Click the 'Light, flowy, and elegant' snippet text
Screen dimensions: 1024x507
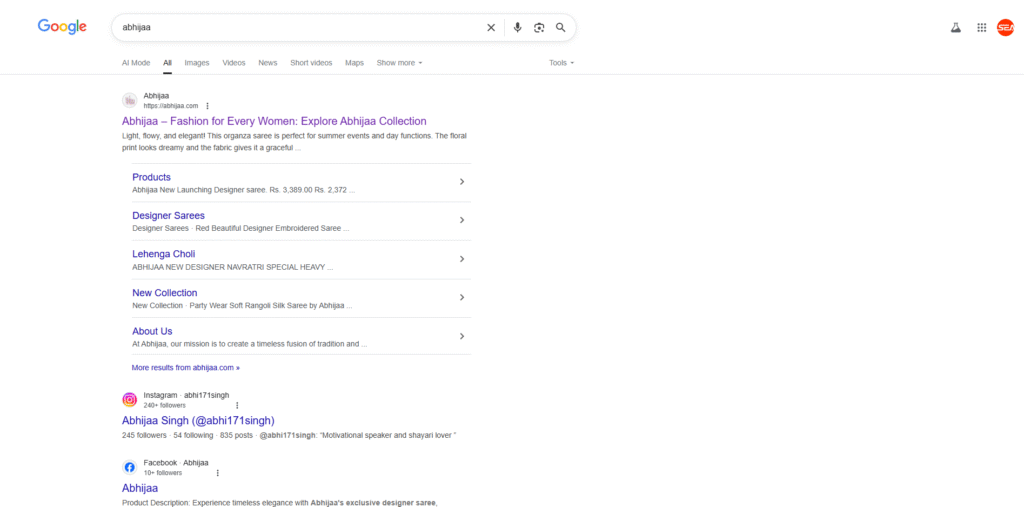click(295, 142)
